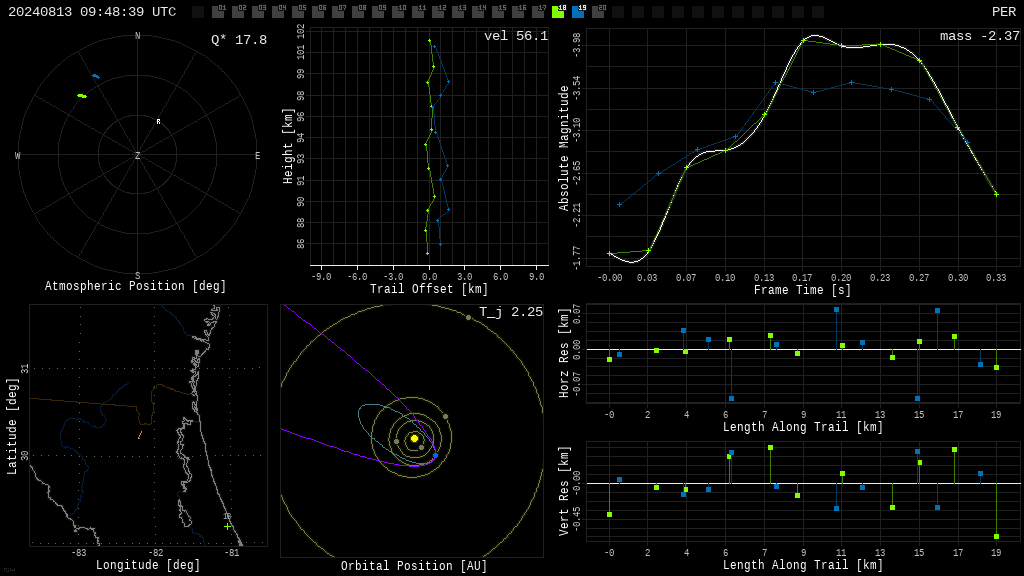Viewport: 1024px width, 576px height.
Task: Click camera station box 15
Action: [x=498, y=11]
